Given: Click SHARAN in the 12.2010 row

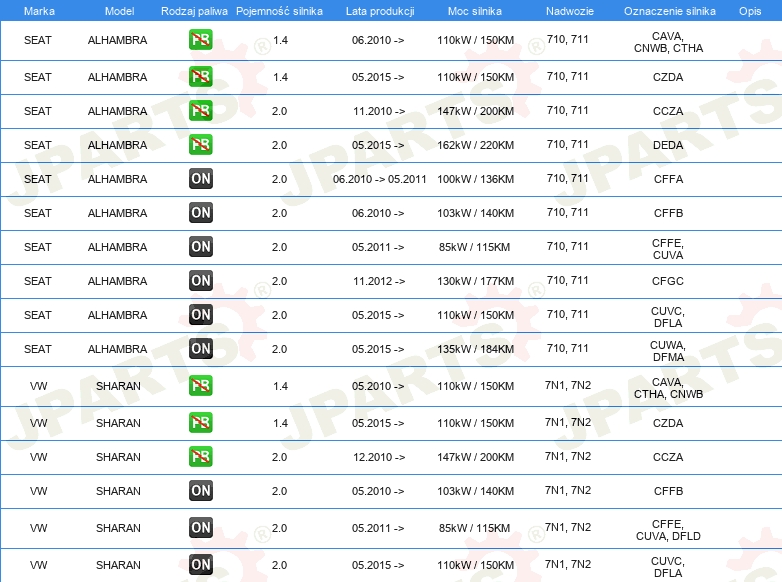Looking at the screenshot, I should tap(118, 457).
